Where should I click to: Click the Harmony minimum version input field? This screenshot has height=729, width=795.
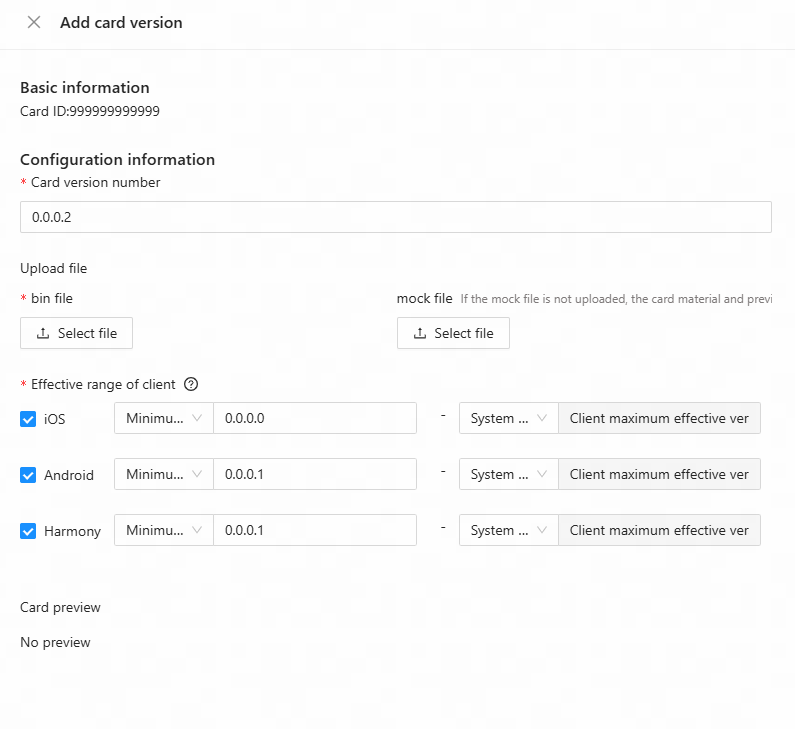pyautogui.click(x=314, y=530)
